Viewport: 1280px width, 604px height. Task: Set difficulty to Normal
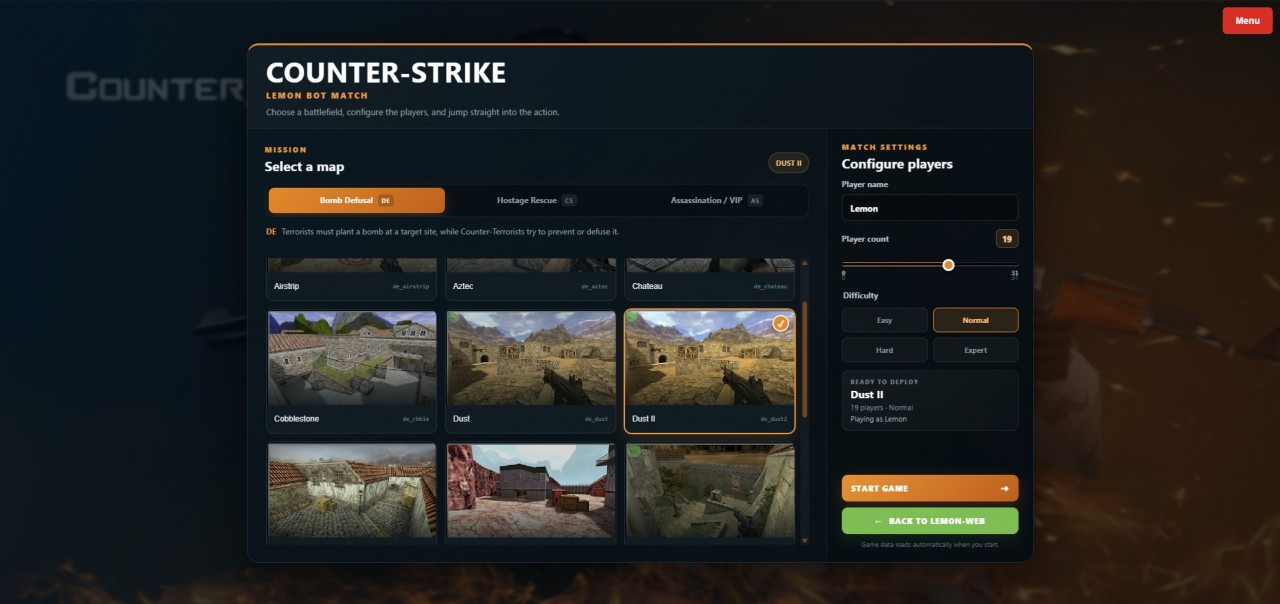pos(976,320)
